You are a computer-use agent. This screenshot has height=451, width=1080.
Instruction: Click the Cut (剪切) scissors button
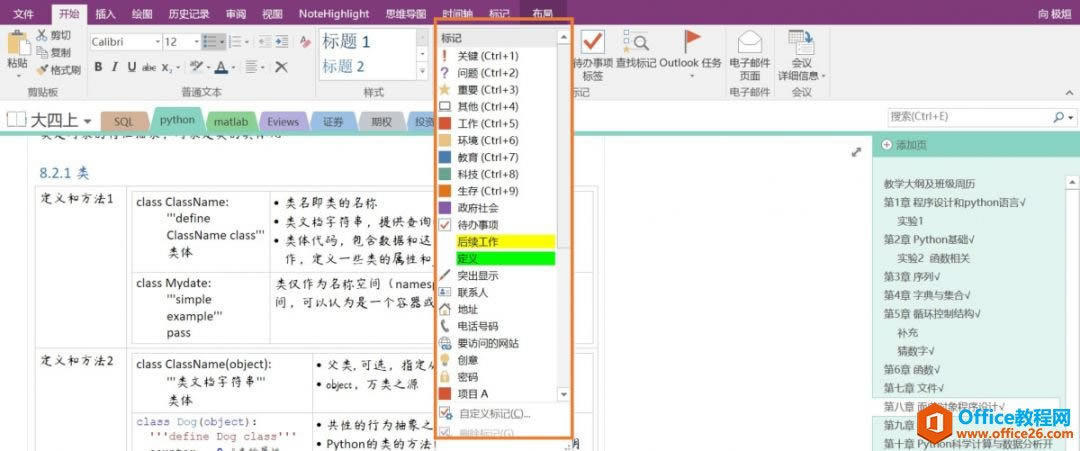click(x=52, y=36)
